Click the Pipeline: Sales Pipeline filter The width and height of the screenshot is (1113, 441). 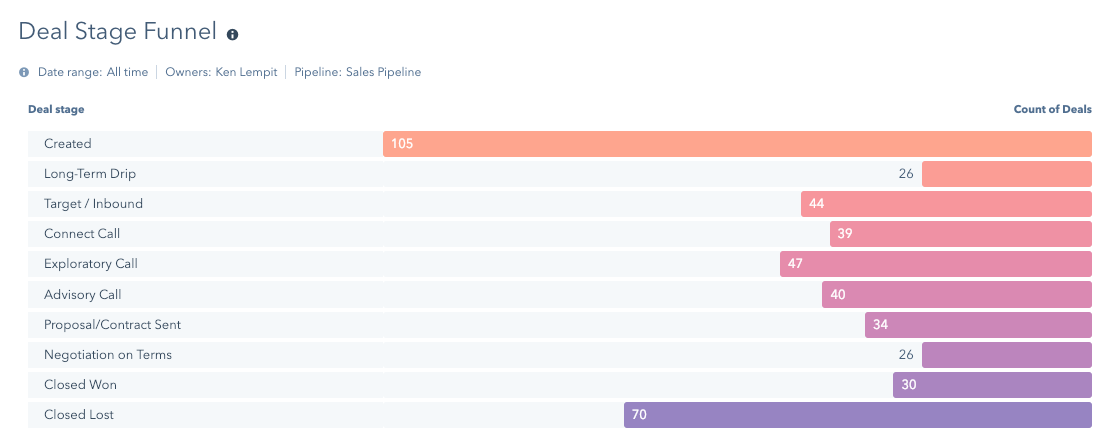(x=357, y=72)
